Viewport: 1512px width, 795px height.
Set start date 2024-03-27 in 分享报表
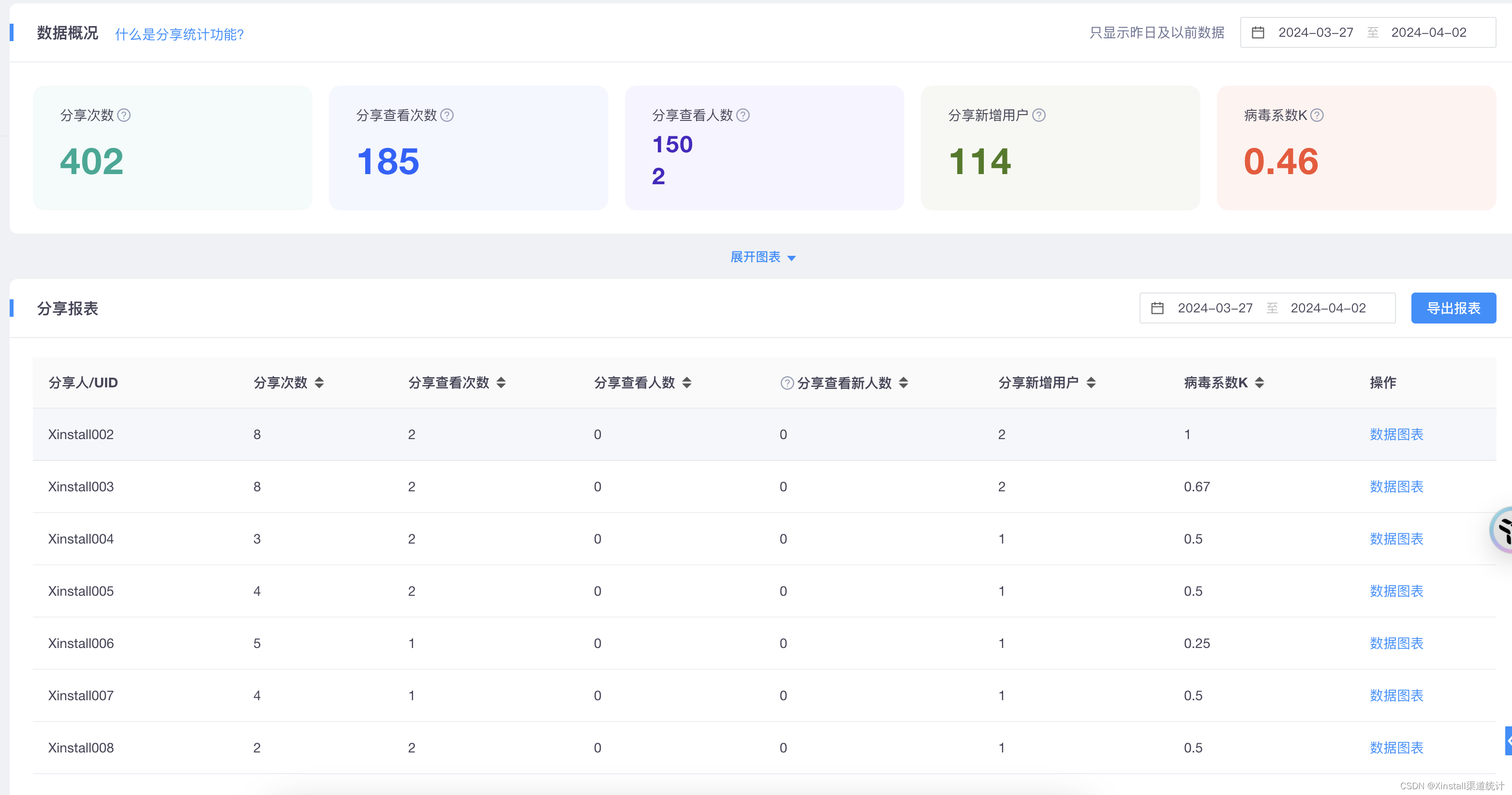pos(1215,308)
